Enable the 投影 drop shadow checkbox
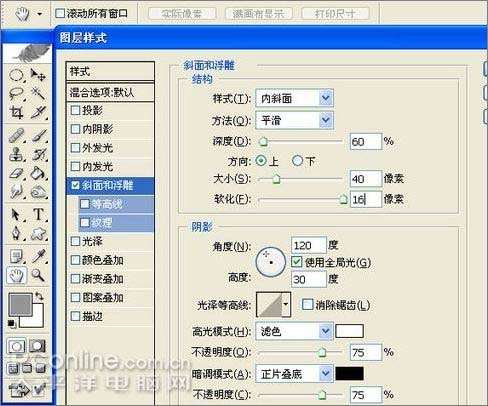Image resolution: width=488 pixels, height=406 pixels. 76,110
